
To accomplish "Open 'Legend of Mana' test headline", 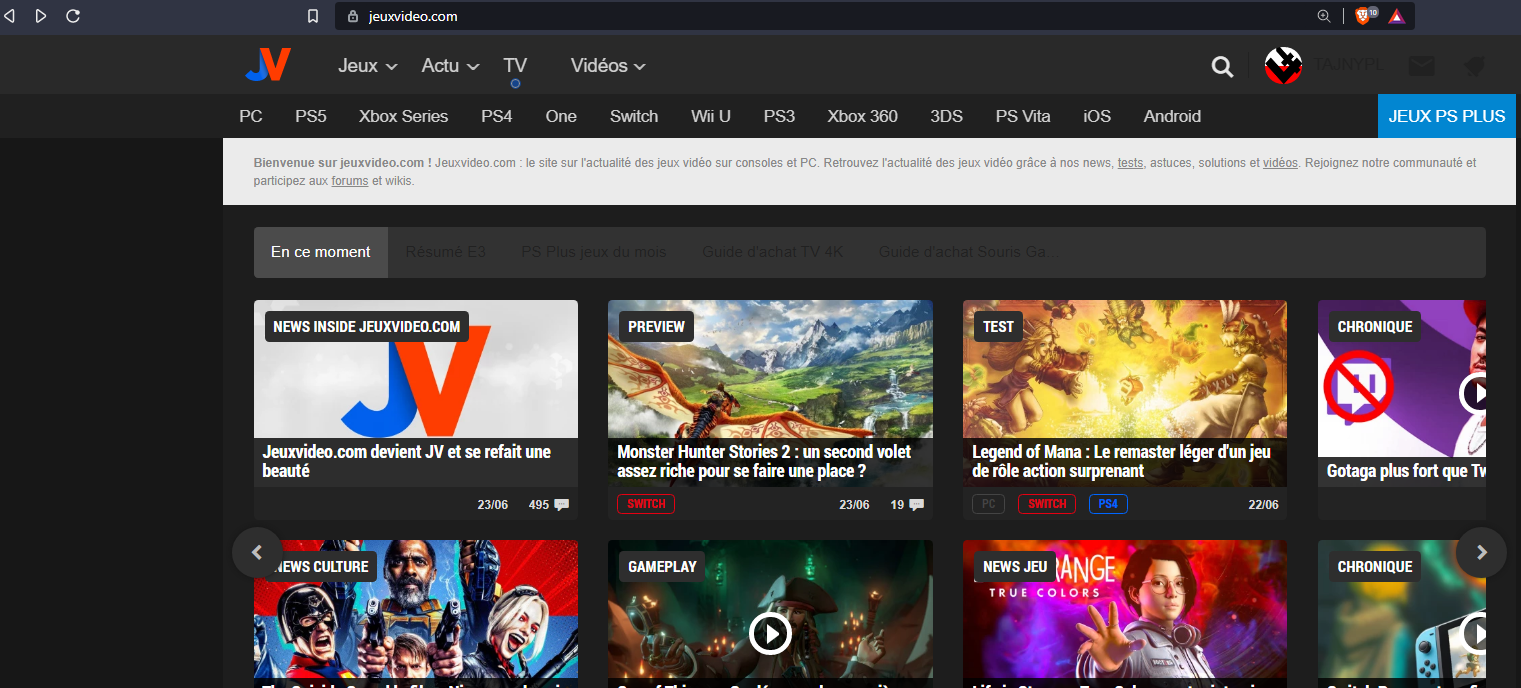I will (1122, 461).
